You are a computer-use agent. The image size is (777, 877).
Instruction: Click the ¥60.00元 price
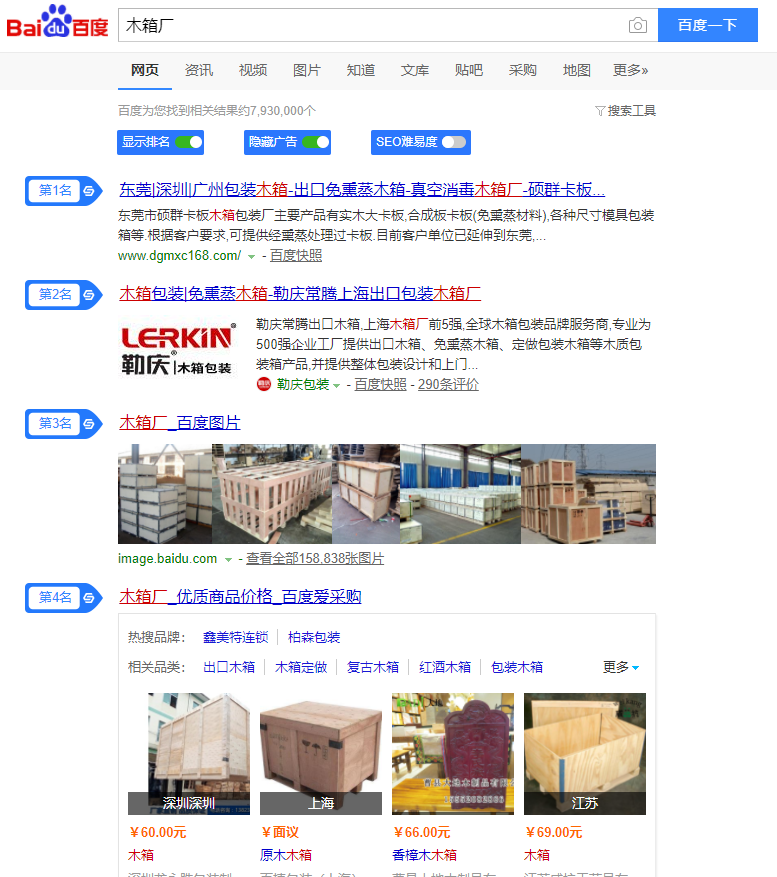click(x=158, y=832)
